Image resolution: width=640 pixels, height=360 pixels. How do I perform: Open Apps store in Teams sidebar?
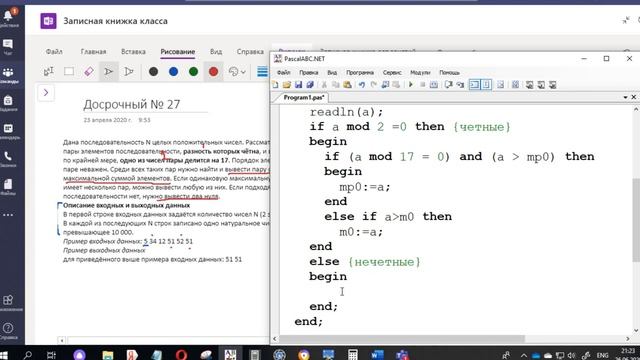(x=8, y=303)
